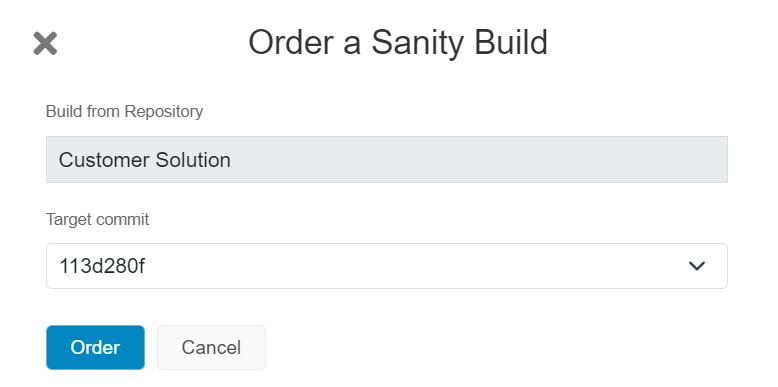778x387 pixels.
Task: Choose the gray Cancel button
Action: pyautogui.click(x=211, y=347)
